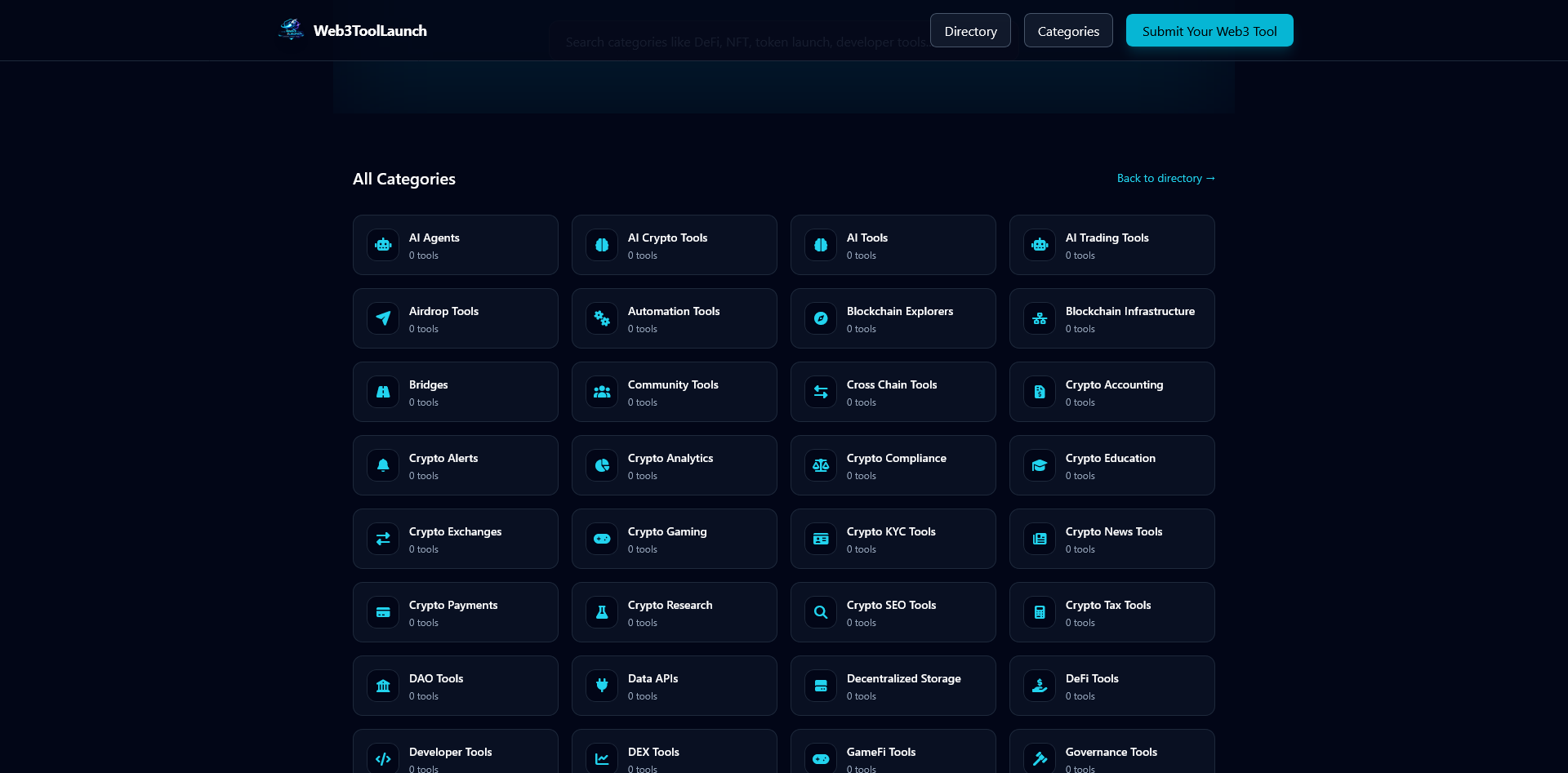
Task: Click the Crypto Education graduation cap icon
Action: click(1040, 465)
